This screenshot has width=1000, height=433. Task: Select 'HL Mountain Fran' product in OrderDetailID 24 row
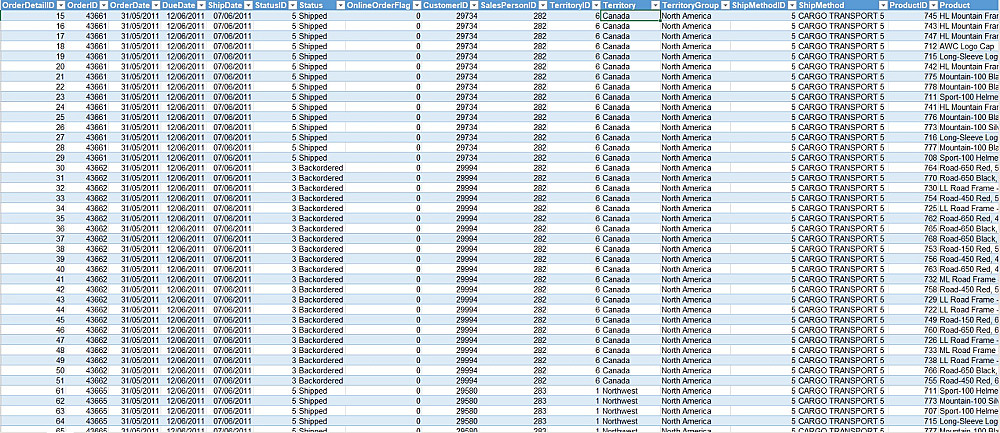click(969, 107)
